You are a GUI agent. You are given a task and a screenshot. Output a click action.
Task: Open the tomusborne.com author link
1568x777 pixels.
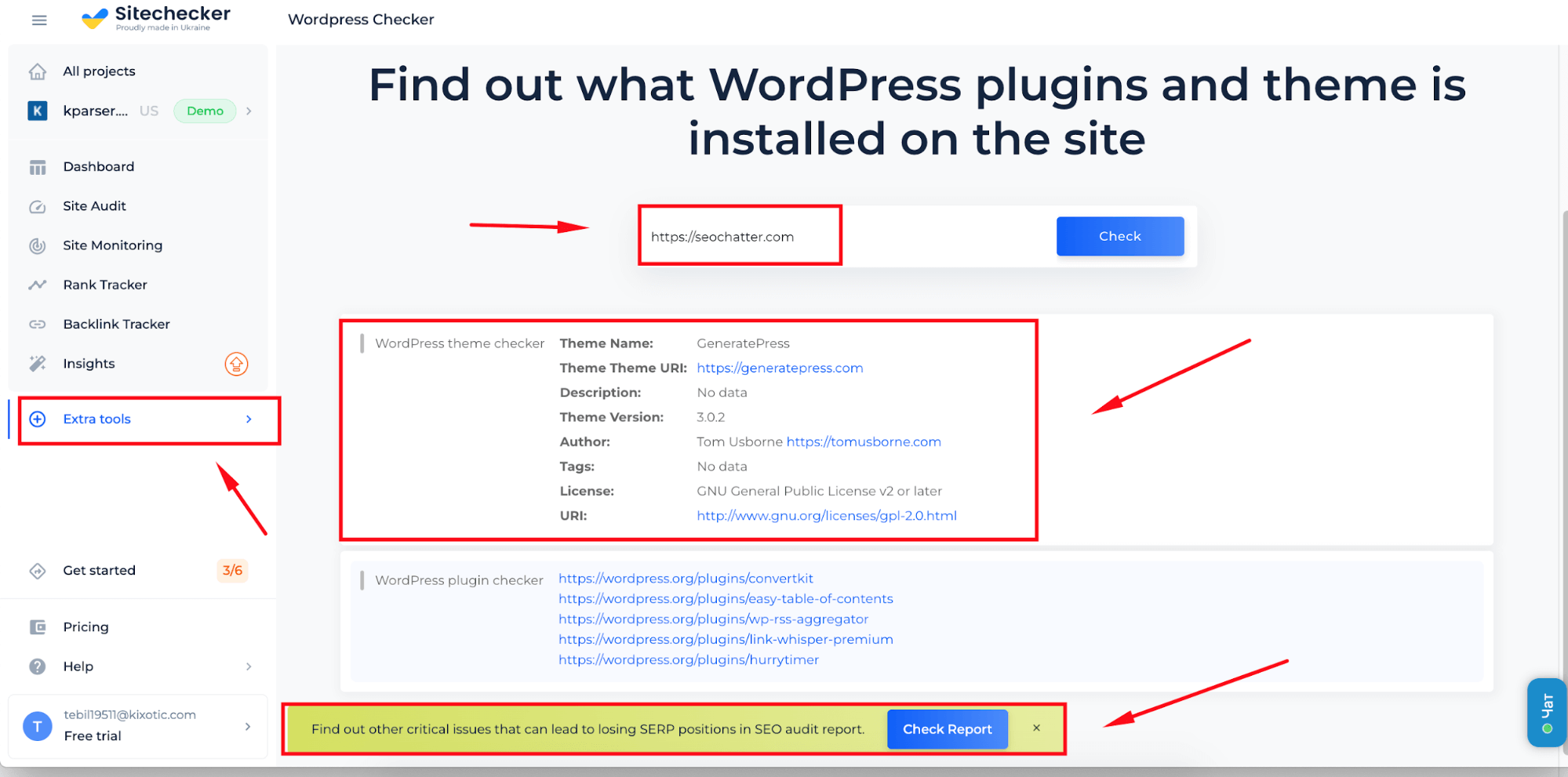coord(864,441)
